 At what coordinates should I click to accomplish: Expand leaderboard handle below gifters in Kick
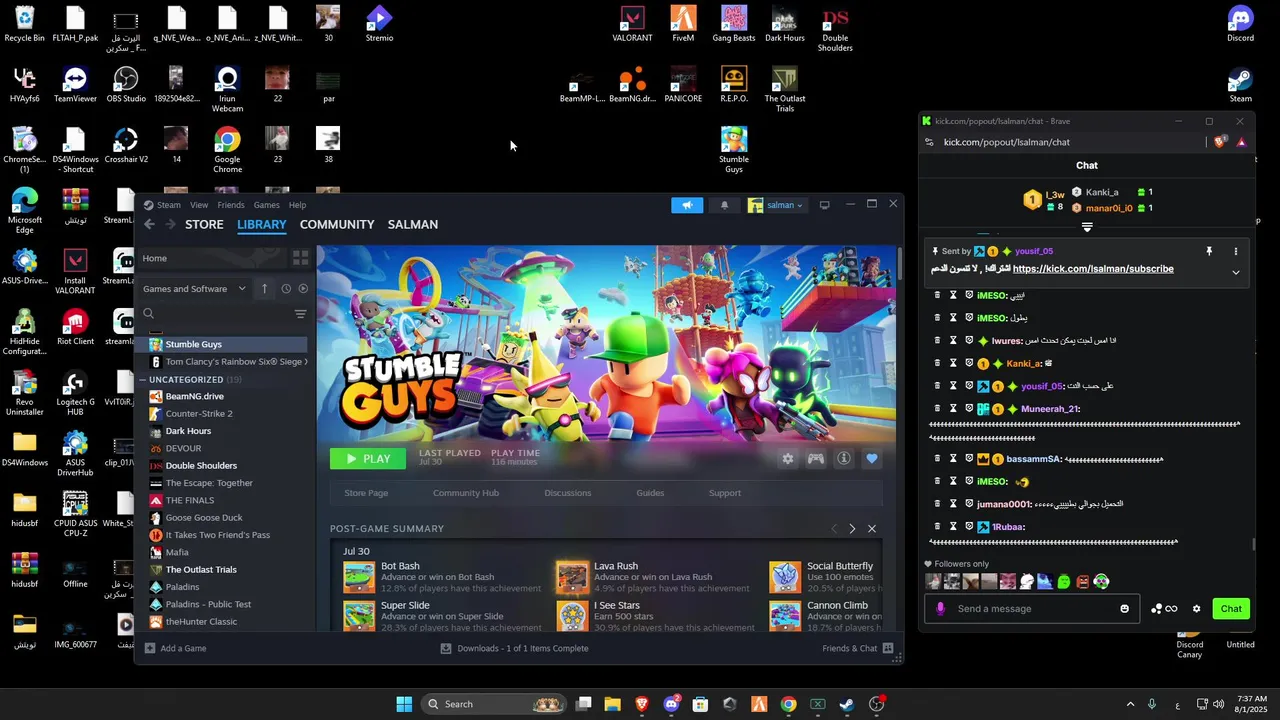coord(1087,227)
